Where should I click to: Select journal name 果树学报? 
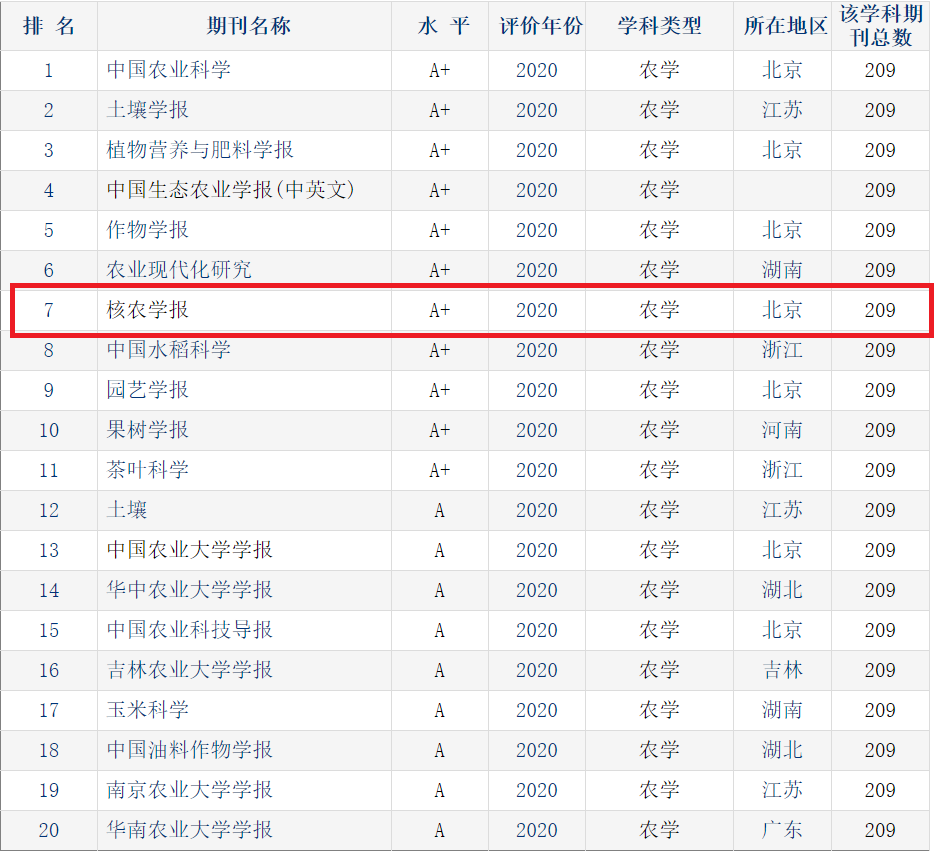click(148, 430)
